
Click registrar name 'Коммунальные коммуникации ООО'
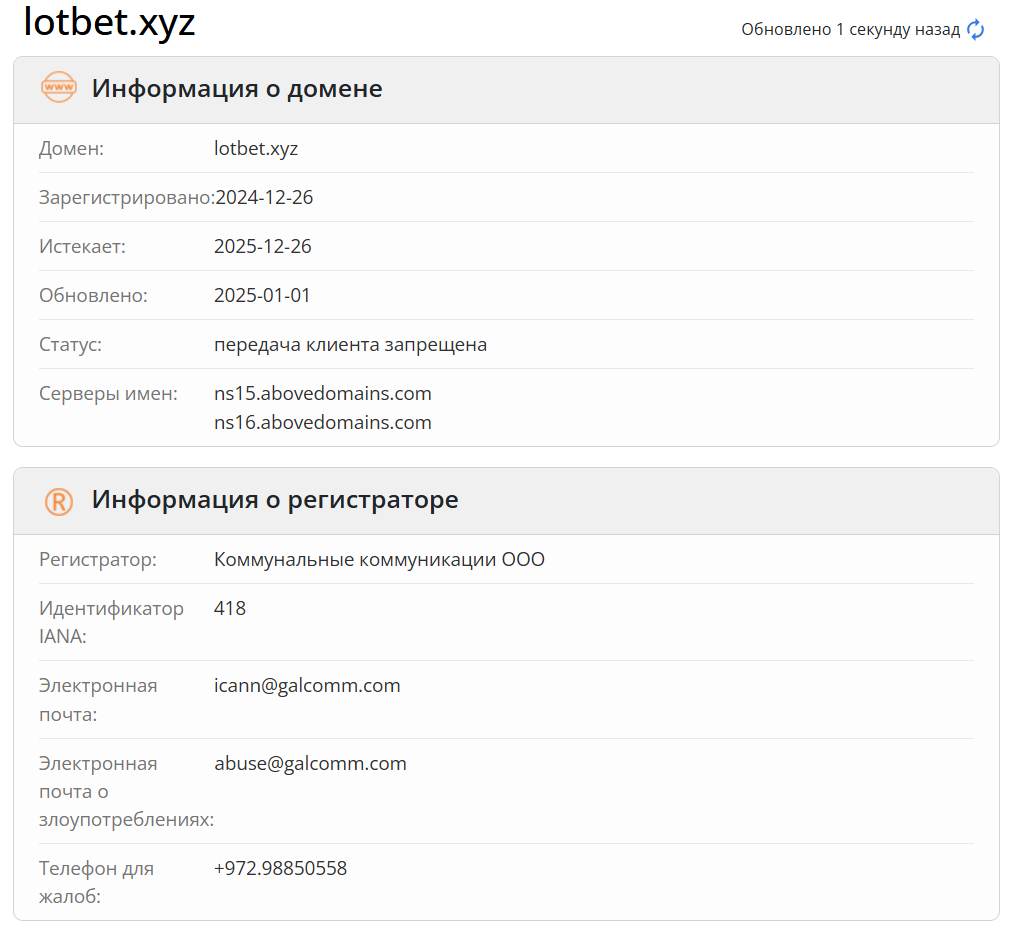379,560
